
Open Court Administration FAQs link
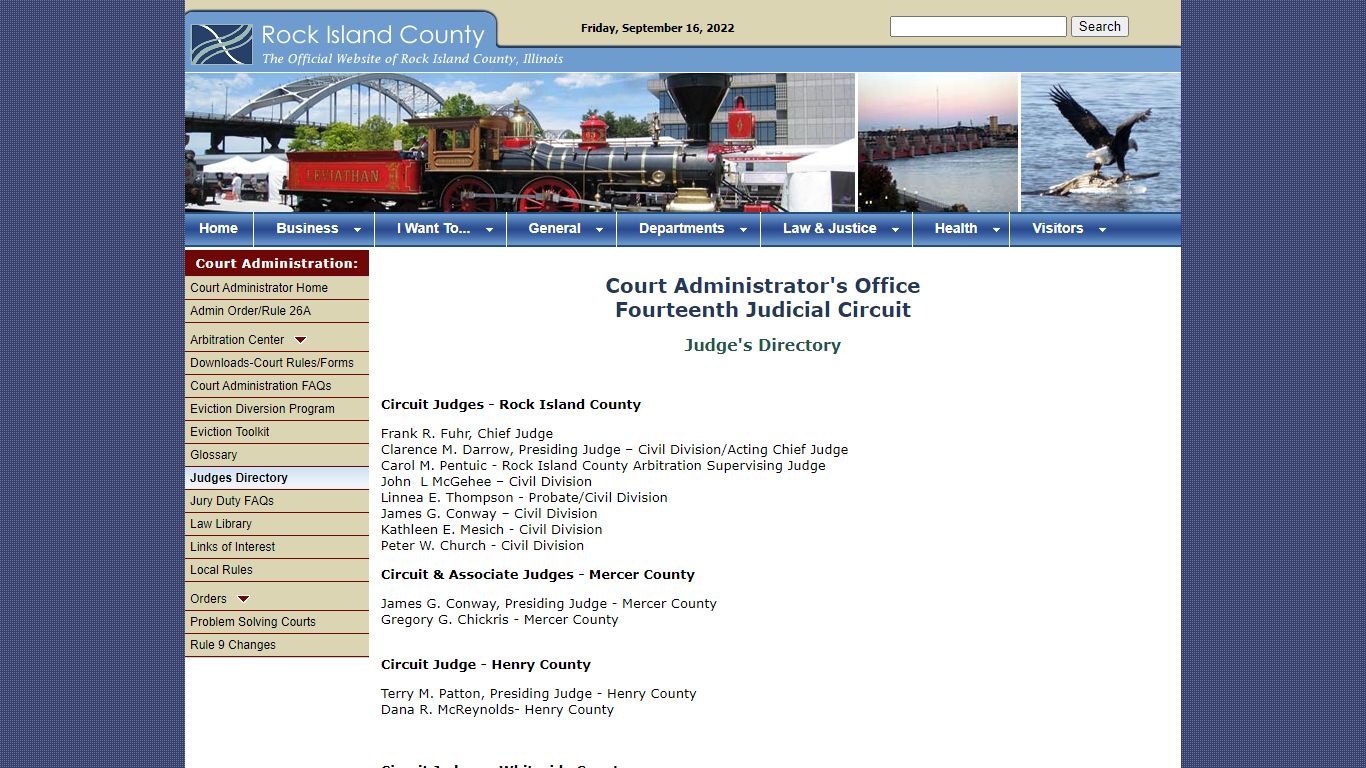[277, 386]
